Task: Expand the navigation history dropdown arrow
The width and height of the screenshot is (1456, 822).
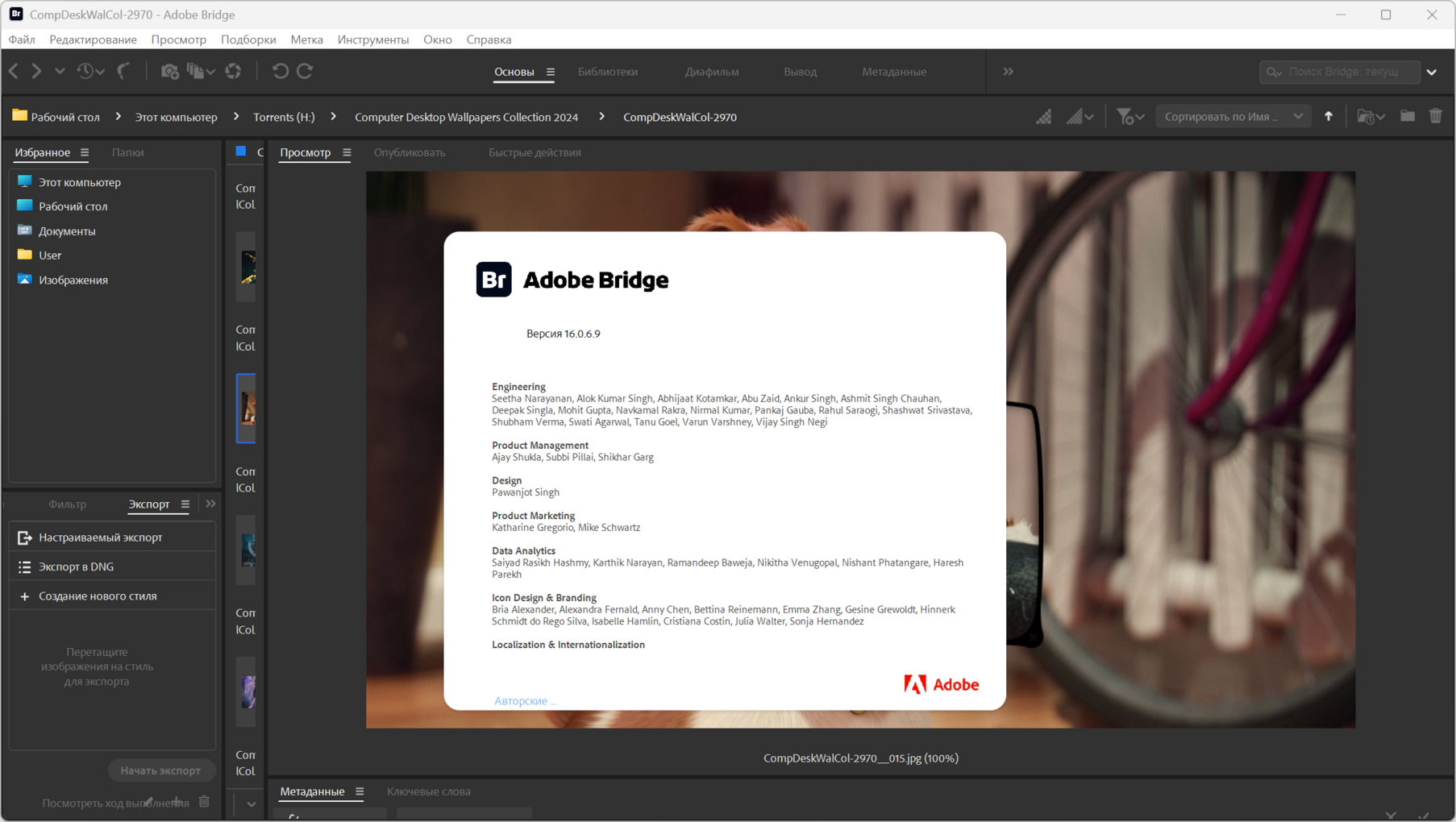Action: click(x=60, y=71)
